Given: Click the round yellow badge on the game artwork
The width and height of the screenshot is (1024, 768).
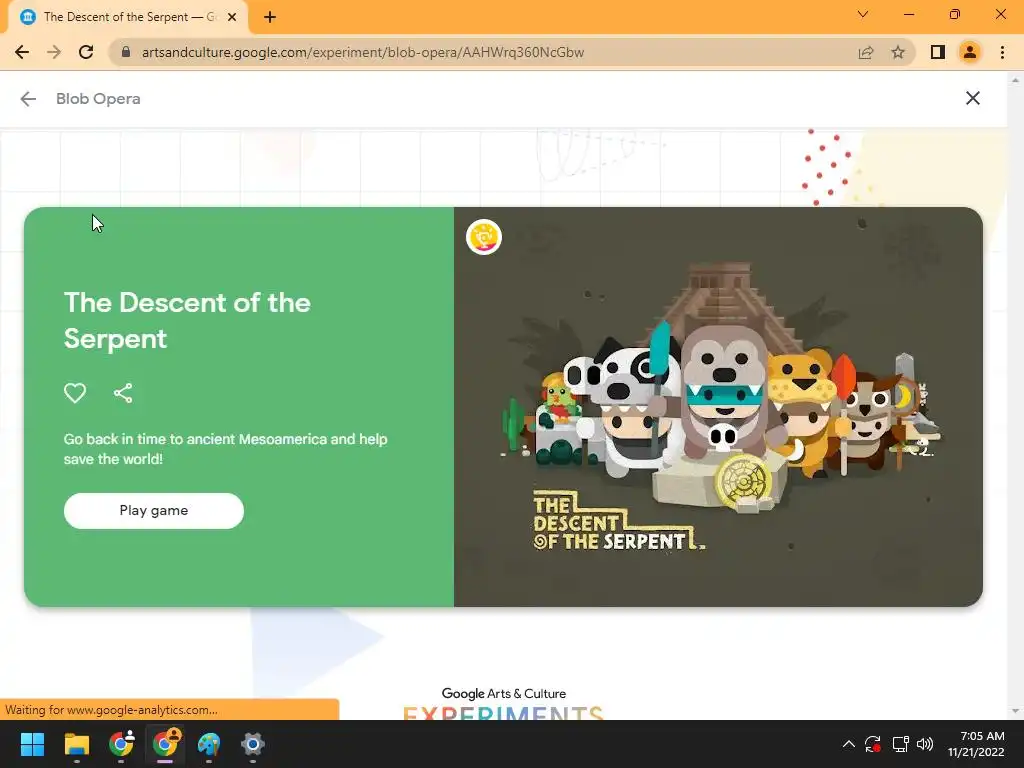Looking at the screenshot, I should 484,237.
